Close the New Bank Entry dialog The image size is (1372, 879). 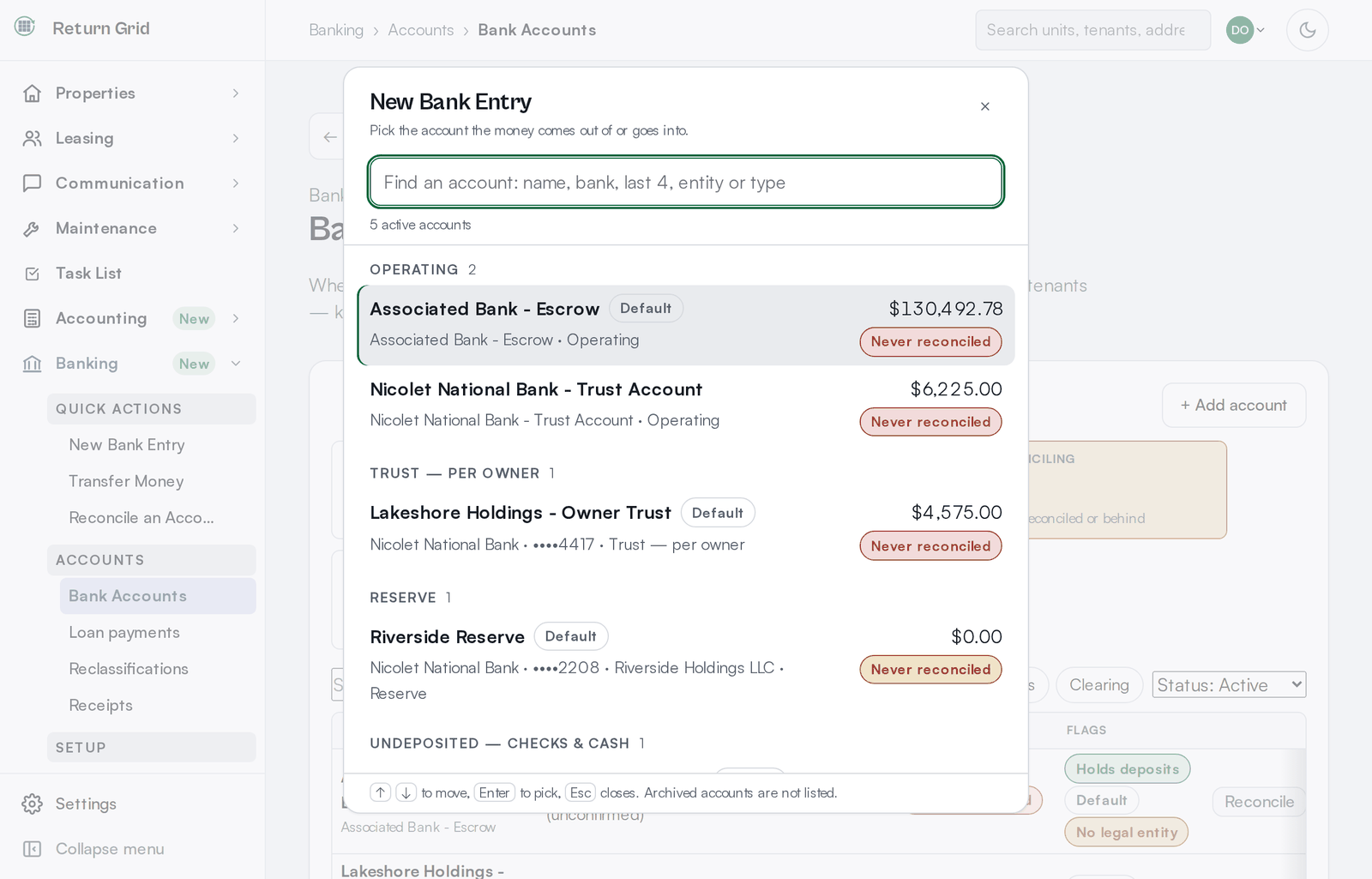[x=985, y=106]
